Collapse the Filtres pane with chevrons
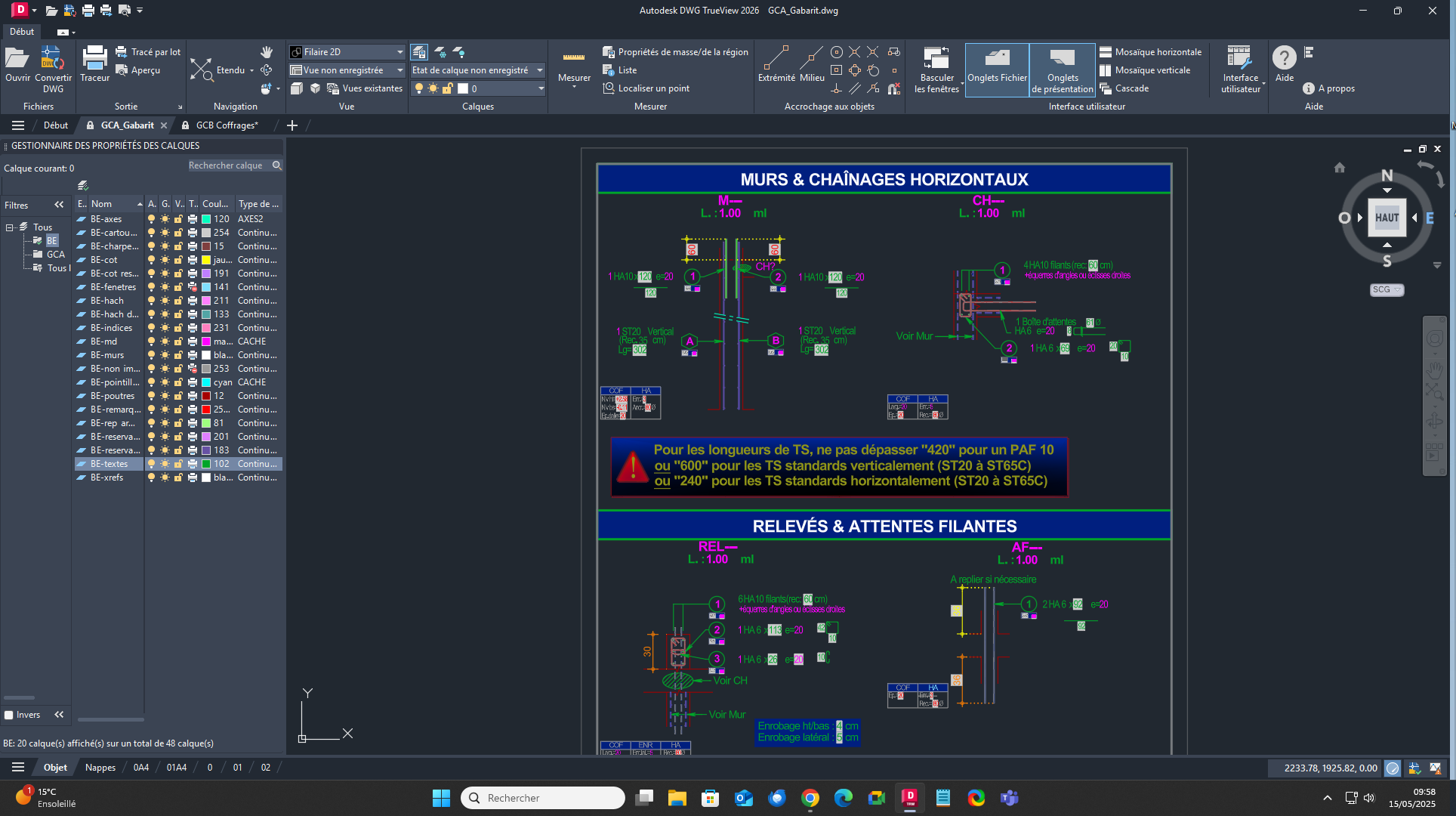This screenshot has width=1456, height=816. pos(59,205)
